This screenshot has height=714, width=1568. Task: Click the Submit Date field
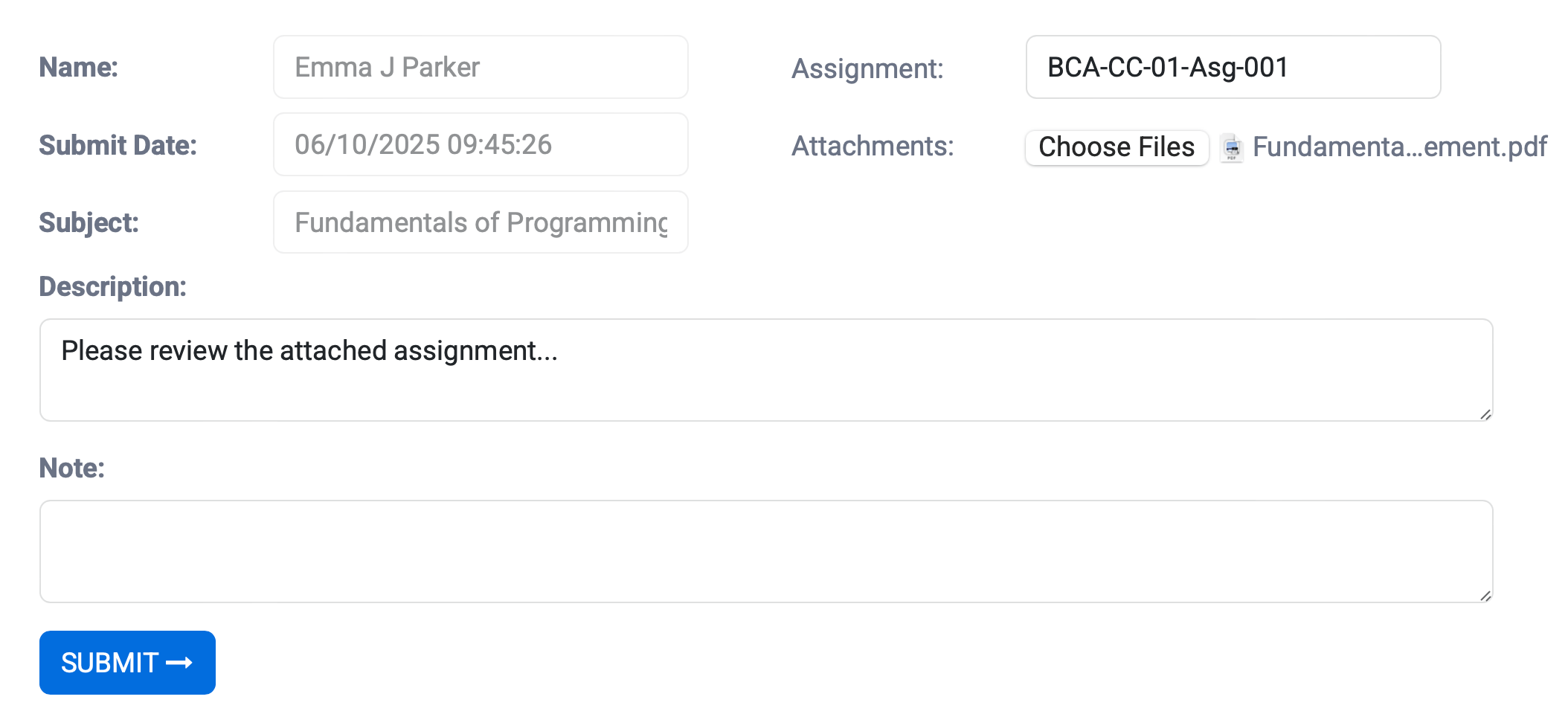(x=480, y=144)
